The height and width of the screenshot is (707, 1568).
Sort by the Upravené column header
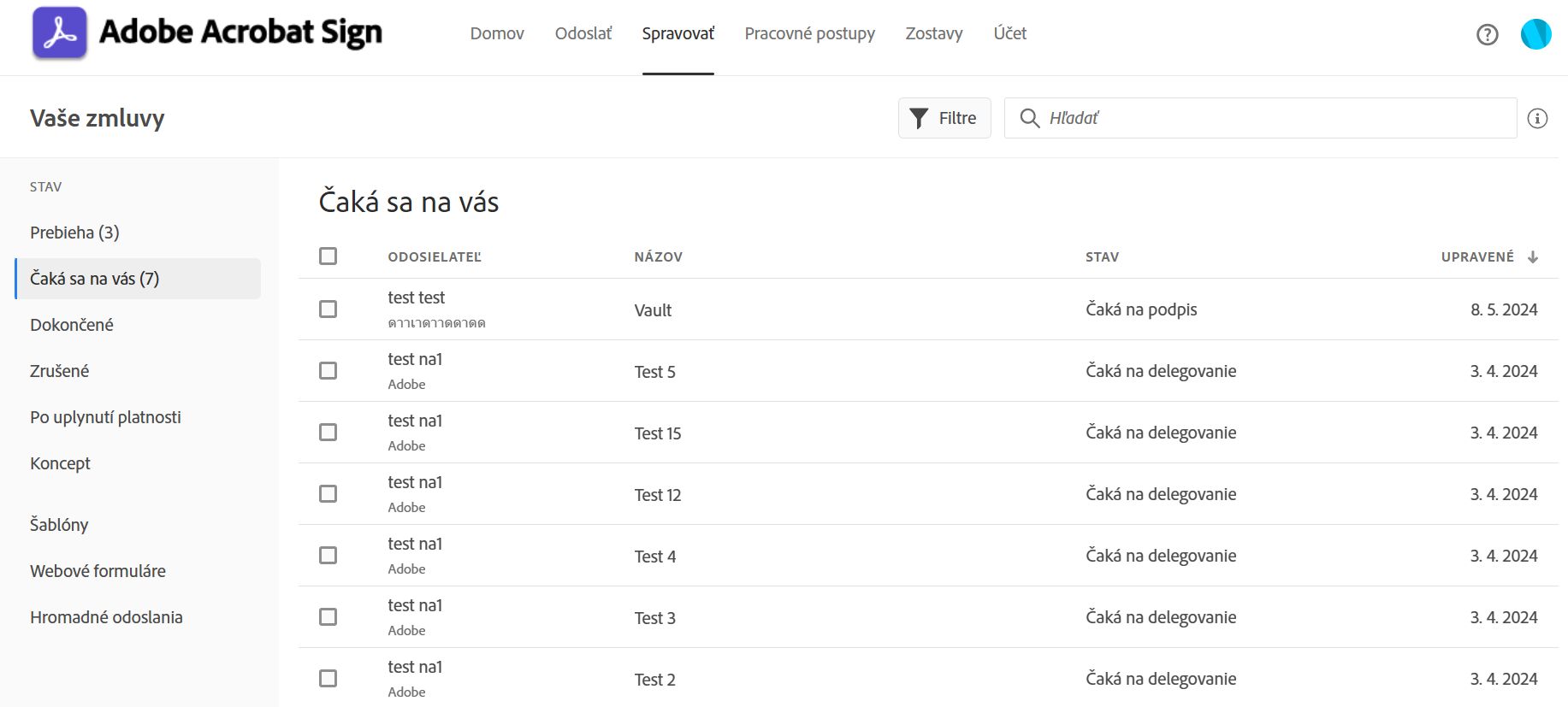(x=1476, y=256)
